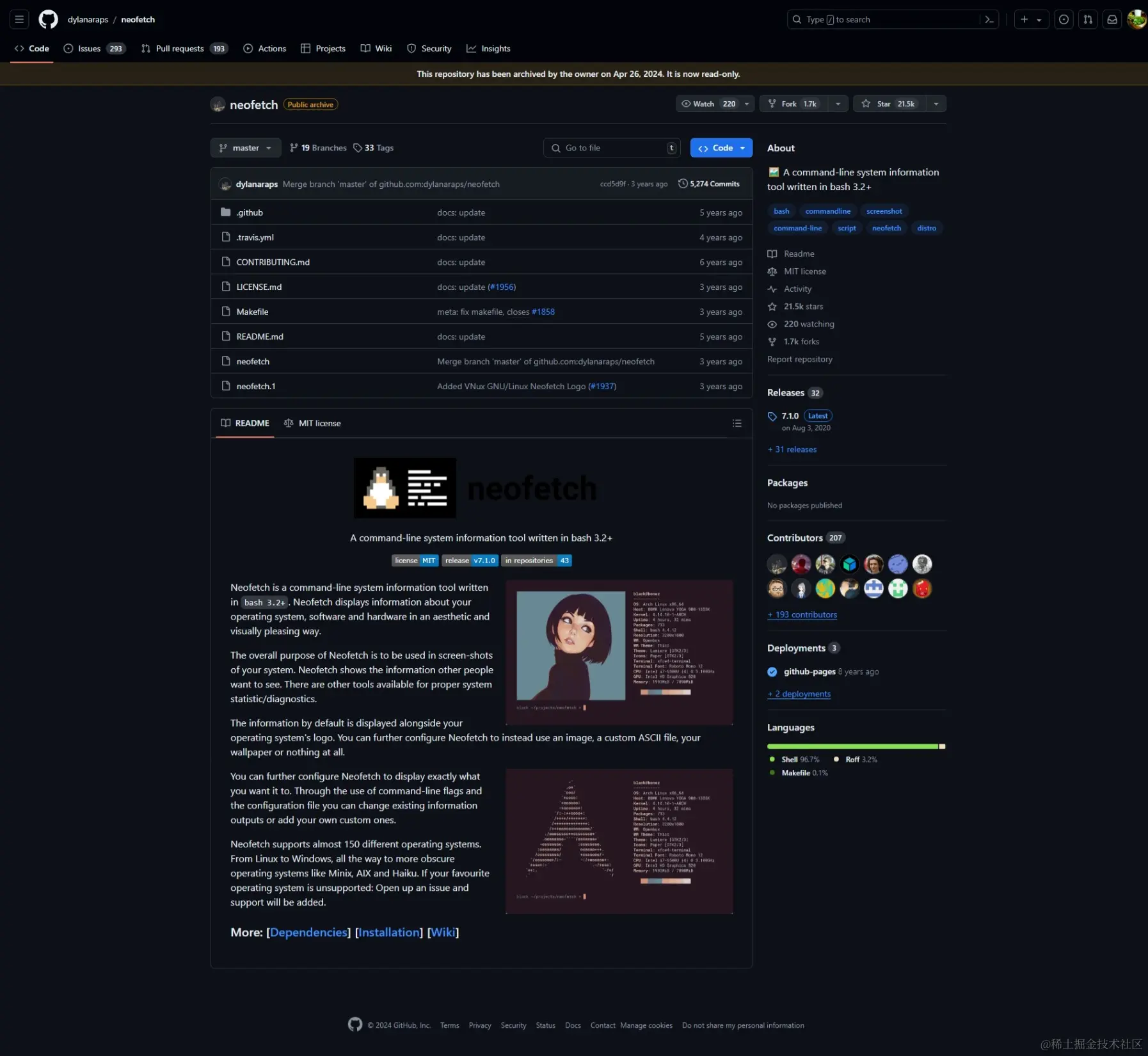Image resolution: width=1148 pixels, height=1056 pixels.
Task: Open the .github folder icon
Action: tap(225, 212)
